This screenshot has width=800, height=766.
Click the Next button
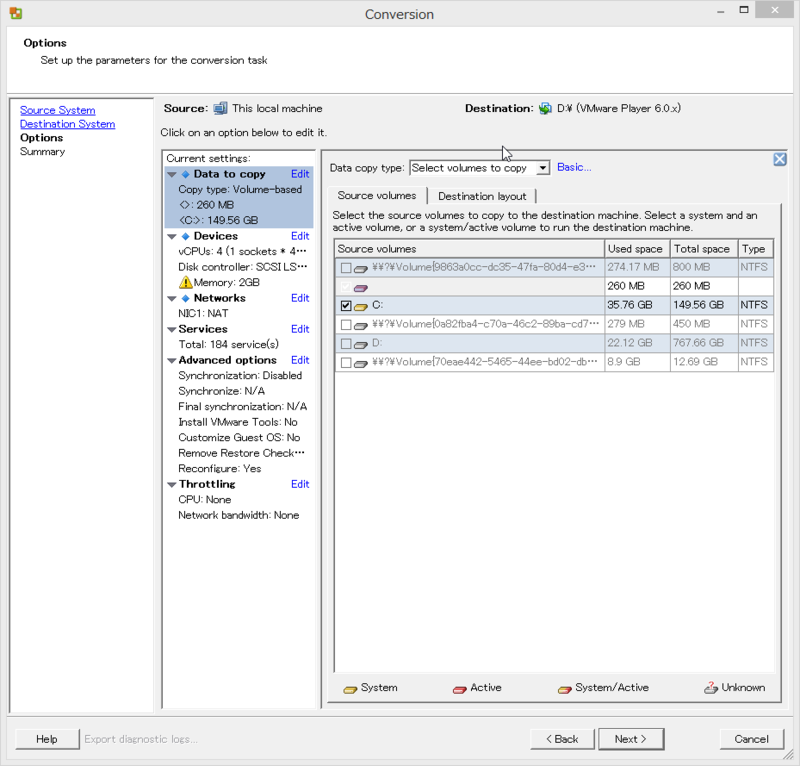pos(631,739)
